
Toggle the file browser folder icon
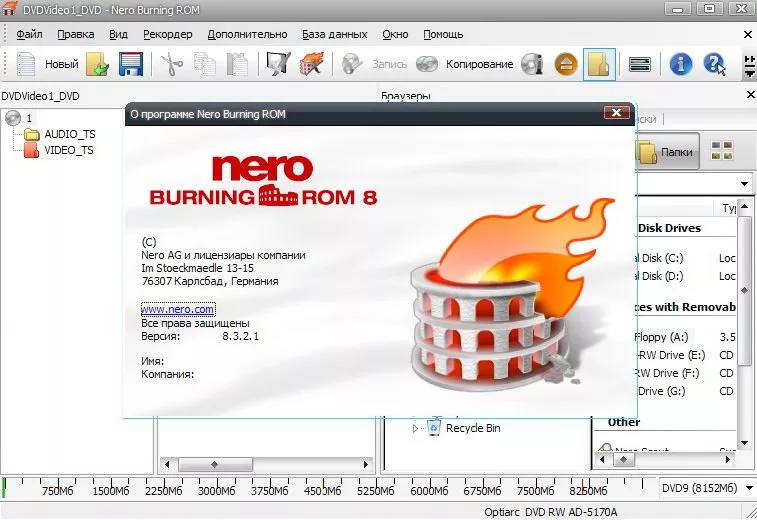(x=599, y=64)
